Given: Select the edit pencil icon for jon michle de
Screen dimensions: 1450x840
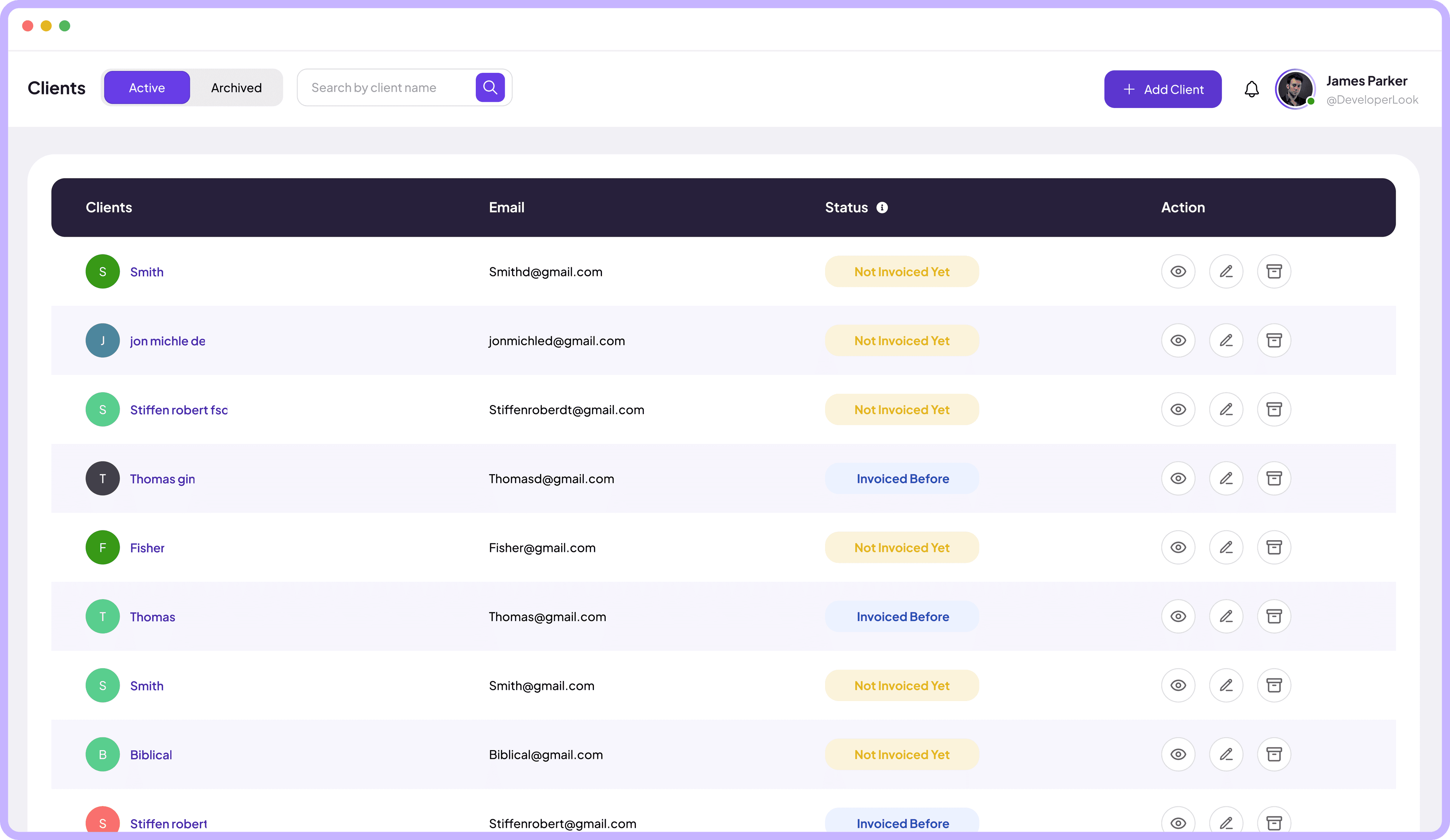Looking at the screenshot, I should coord(1226,340).
